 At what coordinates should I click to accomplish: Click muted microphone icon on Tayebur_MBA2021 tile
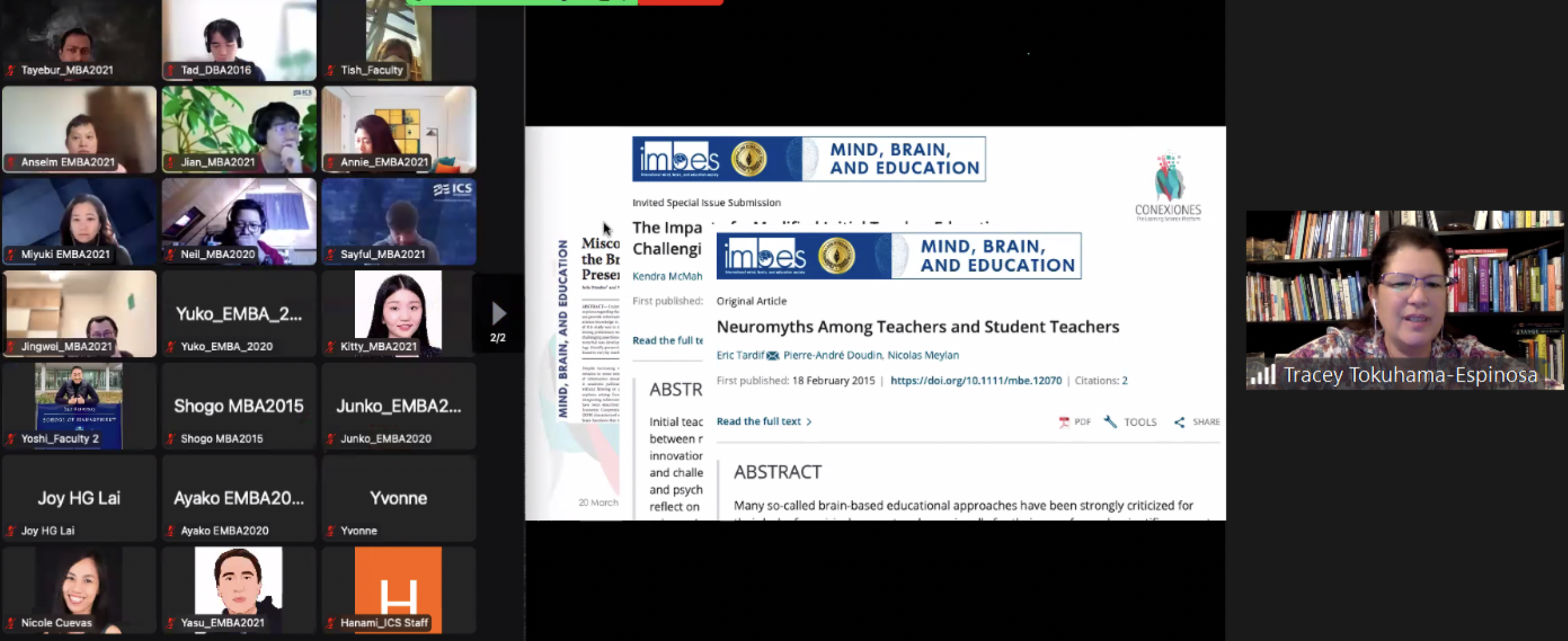(x=10, y=71)
